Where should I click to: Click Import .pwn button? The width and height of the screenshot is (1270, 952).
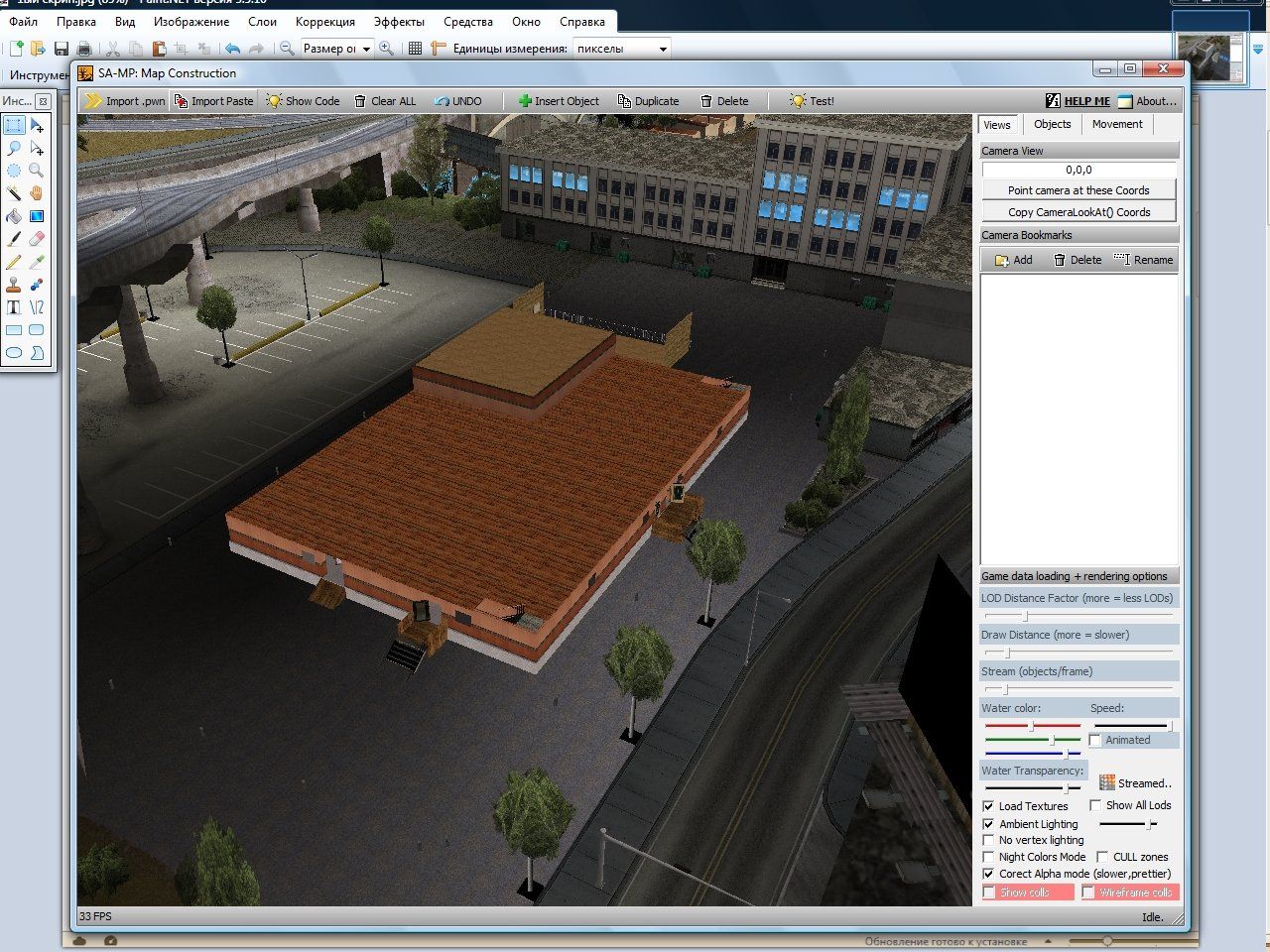click(x=125, y=101)
